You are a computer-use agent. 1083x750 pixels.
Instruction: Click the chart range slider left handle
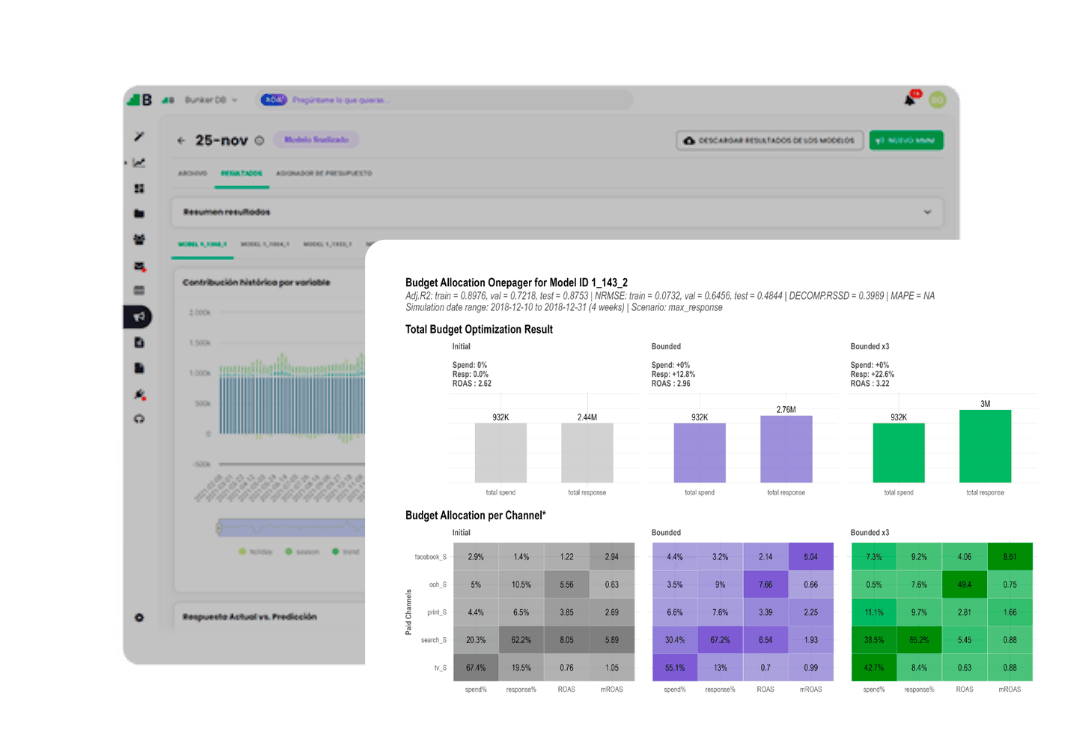(x=219, y=528)
